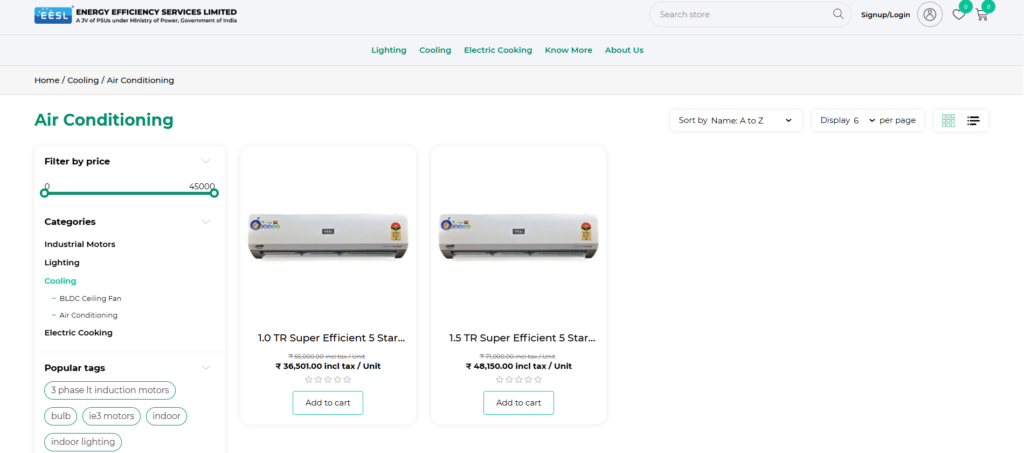This screenshot has width=1024, height=453.
Task: Collapse the Filter by price panel
Action: coord(206,161)
